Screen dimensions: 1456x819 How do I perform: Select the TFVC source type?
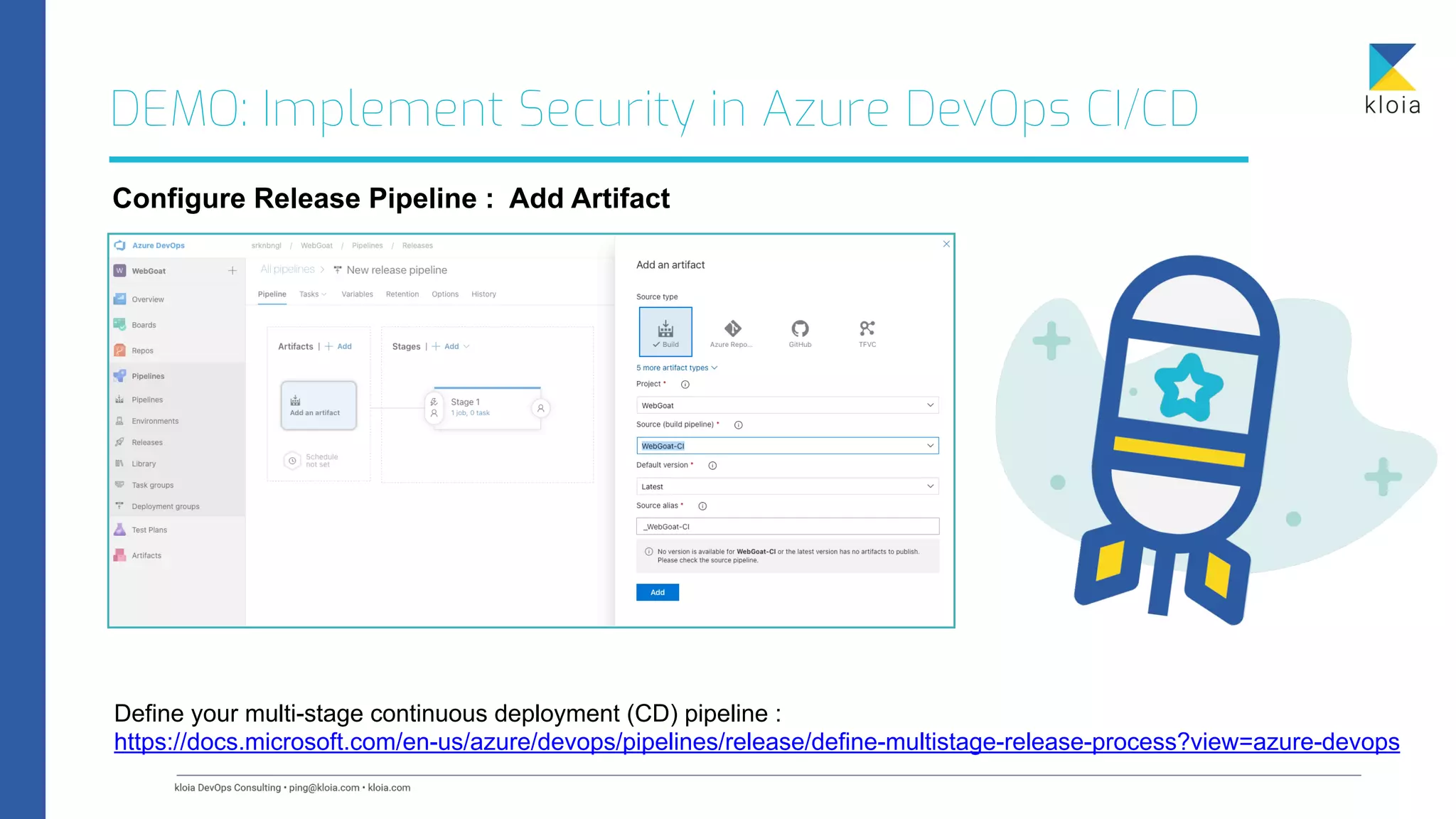coord(867,332)
